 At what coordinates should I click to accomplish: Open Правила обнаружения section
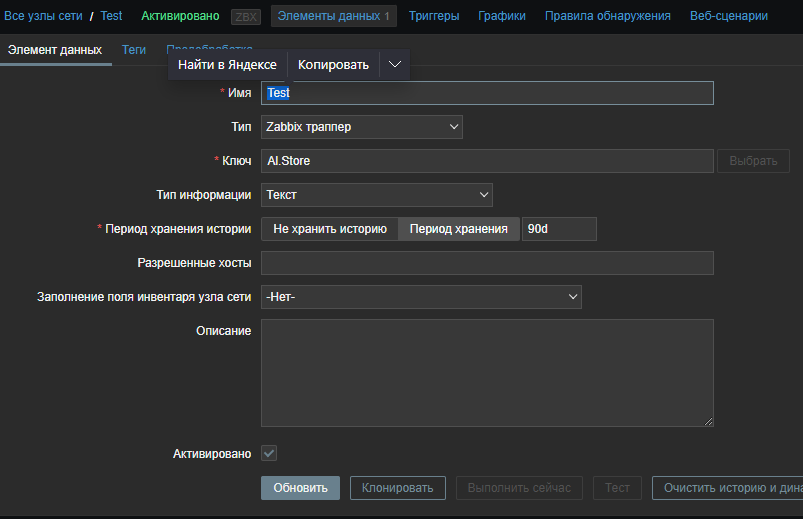(607, 16)
